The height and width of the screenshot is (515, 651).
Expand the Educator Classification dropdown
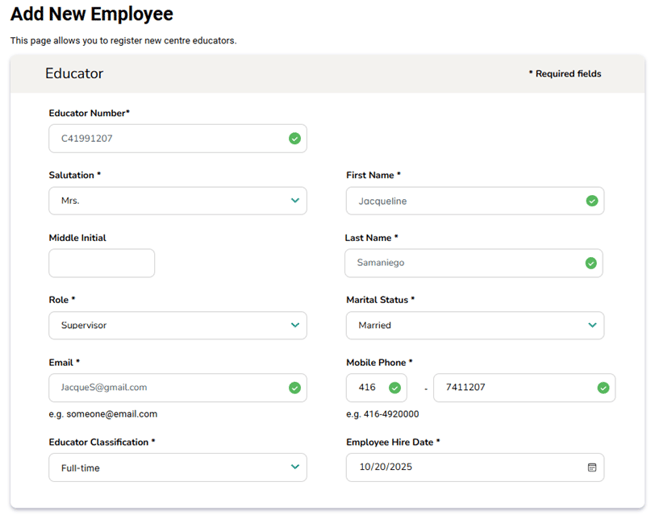(x=177, y=467)
